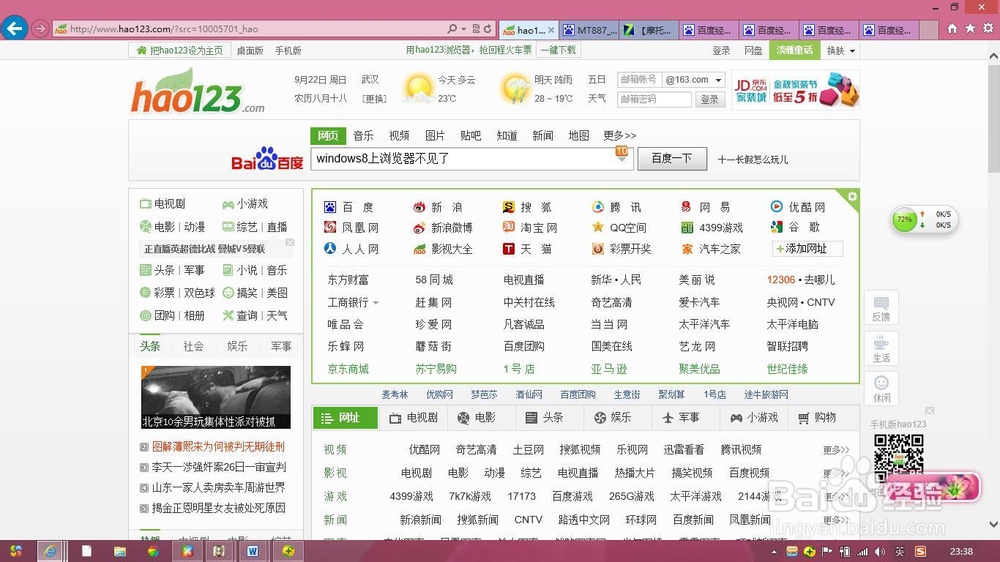Close the 正直播 promo banner

point(290,242)
